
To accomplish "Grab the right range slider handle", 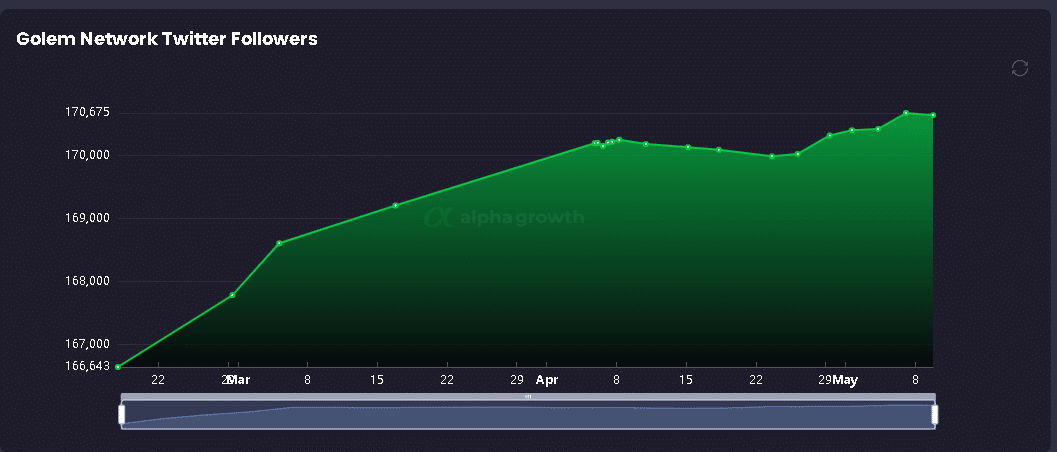I will pyautogui.click(x=934, y=414).
